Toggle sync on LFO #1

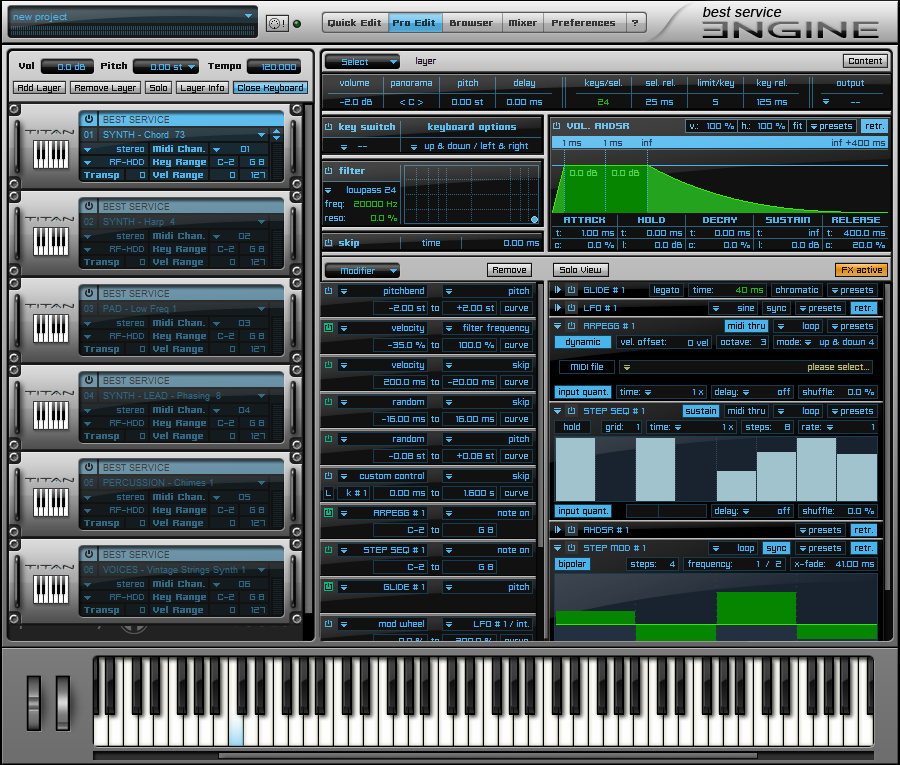tap(776, 308)
